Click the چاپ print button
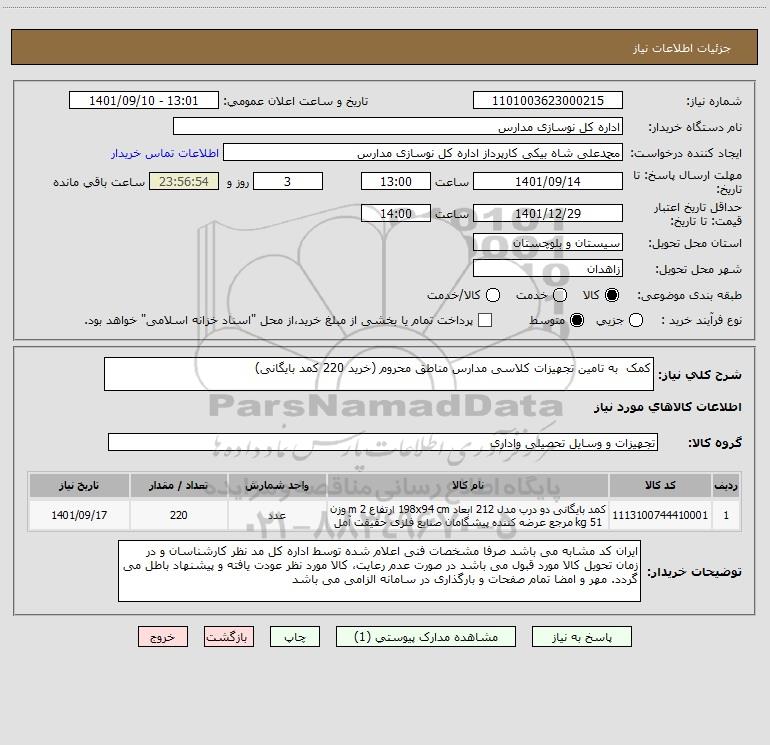Viewport: 770px width, 745px height. 295,636
